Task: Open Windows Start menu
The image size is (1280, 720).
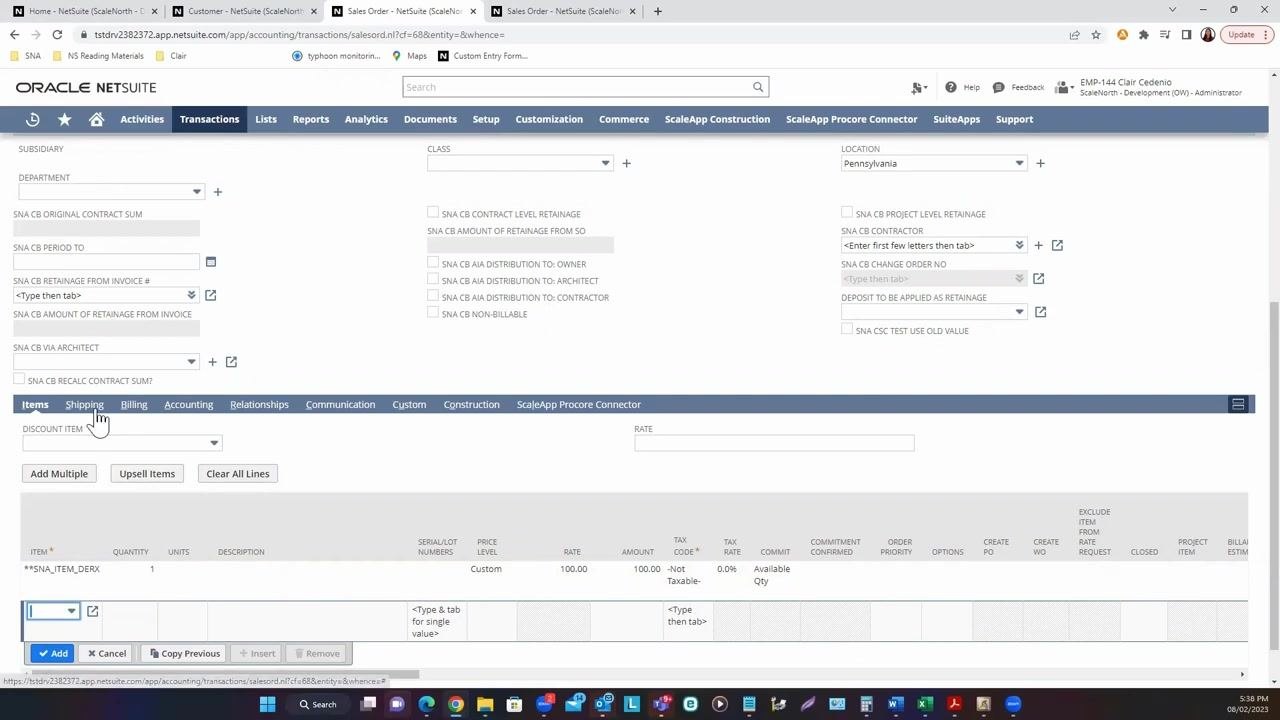Action: [267, 704]
